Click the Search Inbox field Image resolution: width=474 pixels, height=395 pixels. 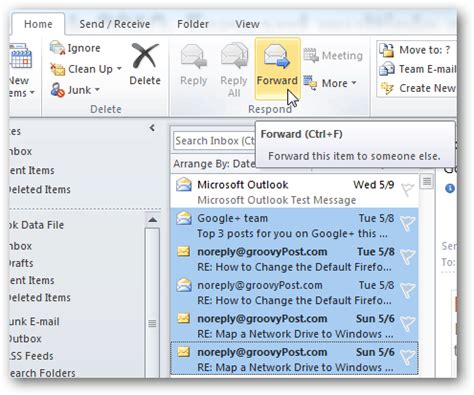(x=214, y=141)
